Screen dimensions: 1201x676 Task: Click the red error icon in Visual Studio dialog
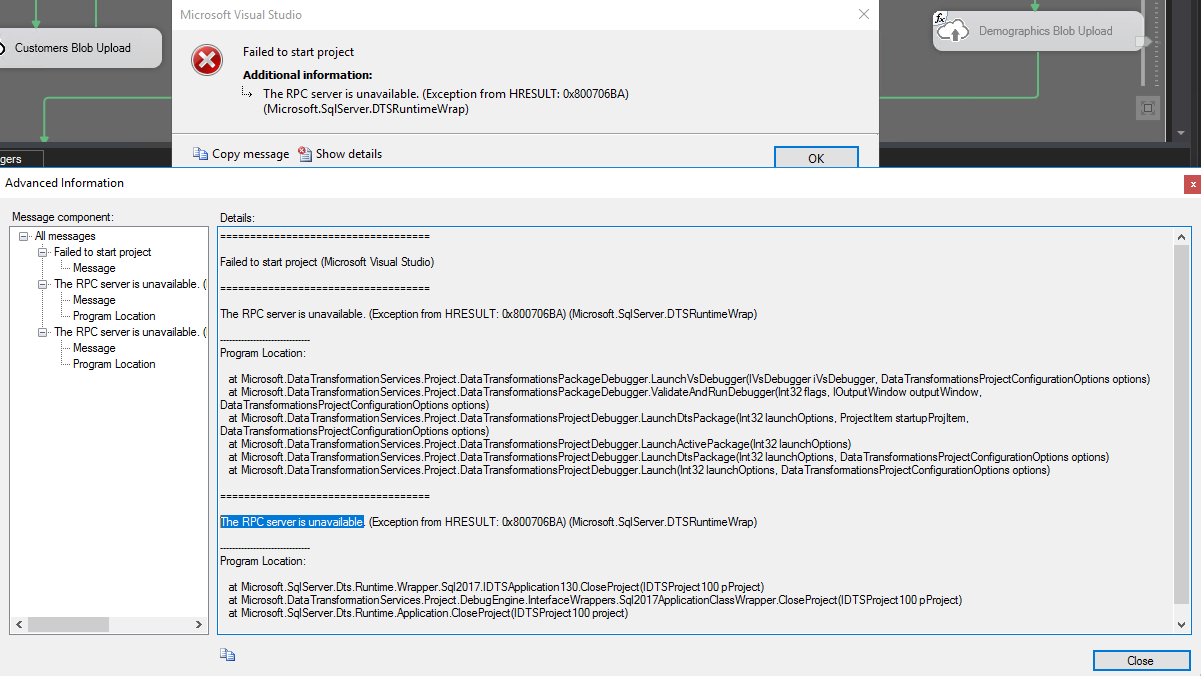pos(207,61)
